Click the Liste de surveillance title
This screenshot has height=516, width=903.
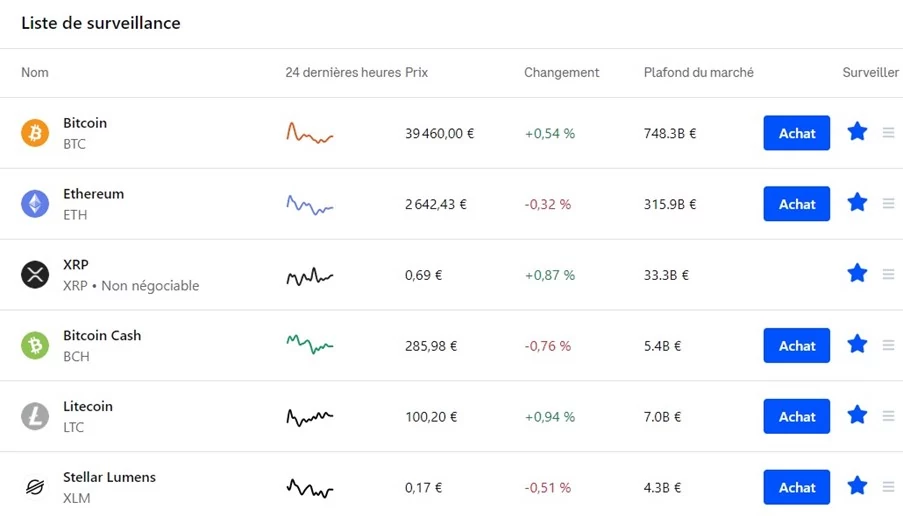[101, 23]
